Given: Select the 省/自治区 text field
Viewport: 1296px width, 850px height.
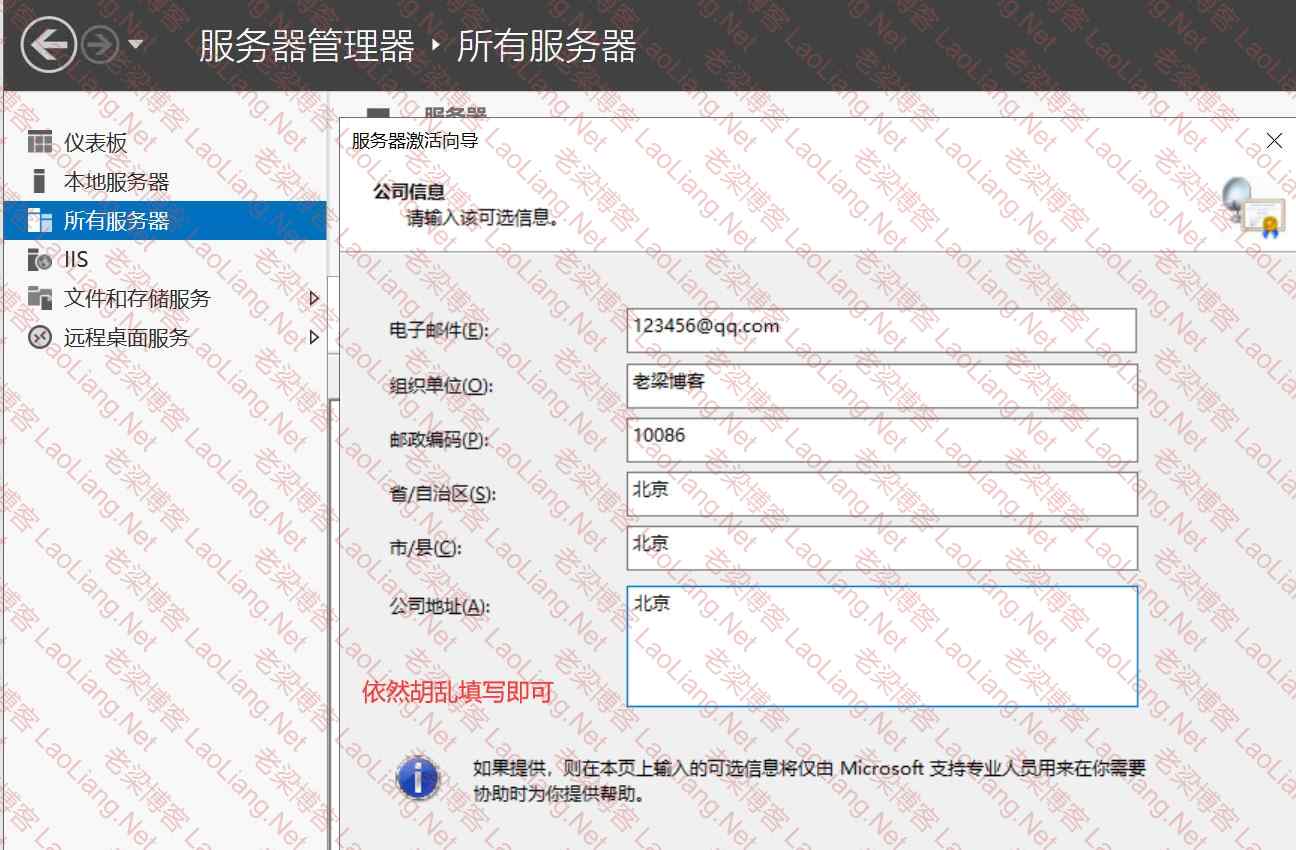Looking at the screenshot, I should pos(881,493).
